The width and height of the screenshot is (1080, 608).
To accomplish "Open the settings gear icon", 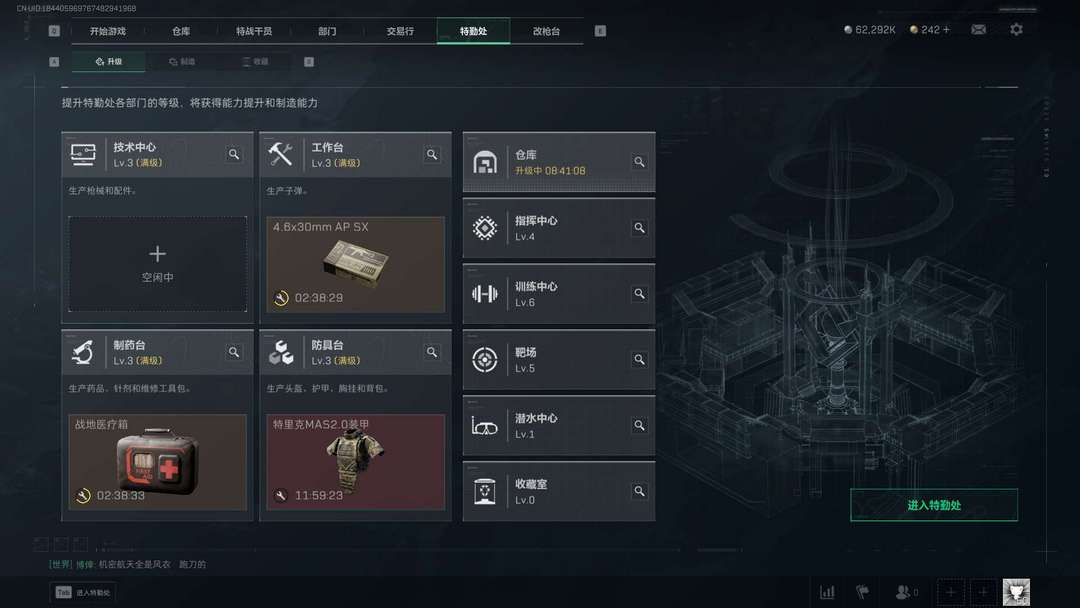I will point(1017,30).
